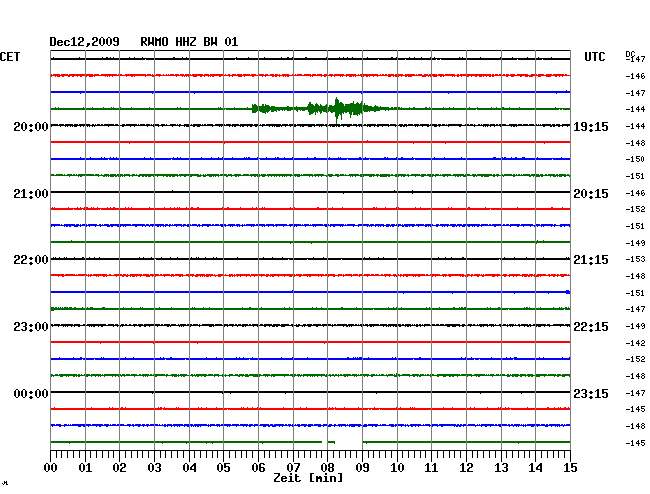Click minute tick label 02

(x=119, y=468)
